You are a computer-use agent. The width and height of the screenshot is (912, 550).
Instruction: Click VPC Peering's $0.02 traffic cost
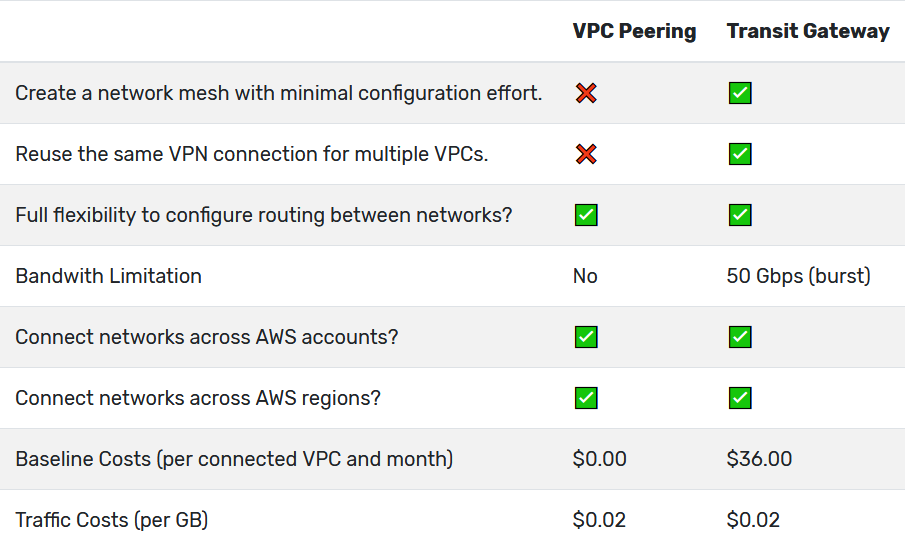point(599,520)
